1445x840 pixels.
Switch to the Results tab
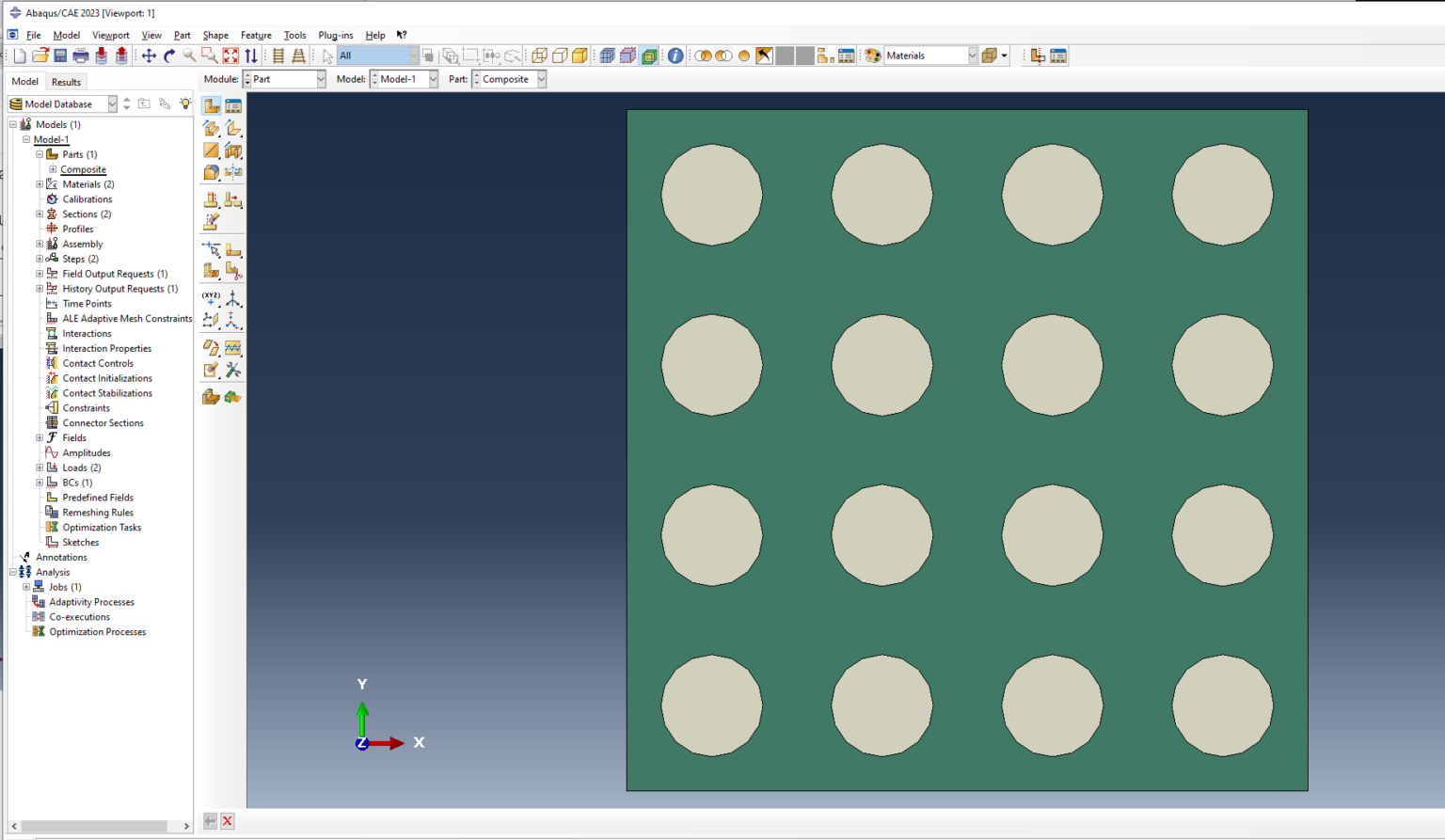(66, 82)
